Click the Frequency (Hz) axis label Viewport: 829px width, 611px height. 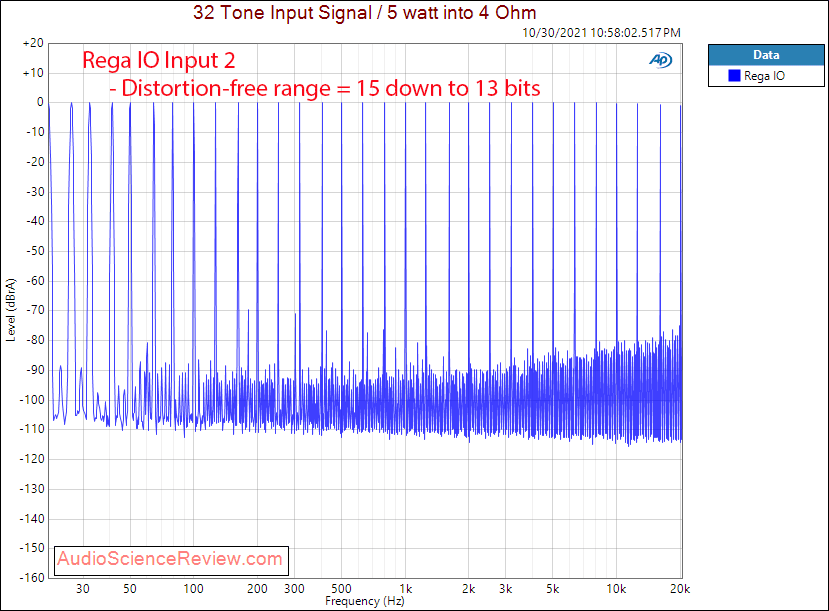click(365, 601)
